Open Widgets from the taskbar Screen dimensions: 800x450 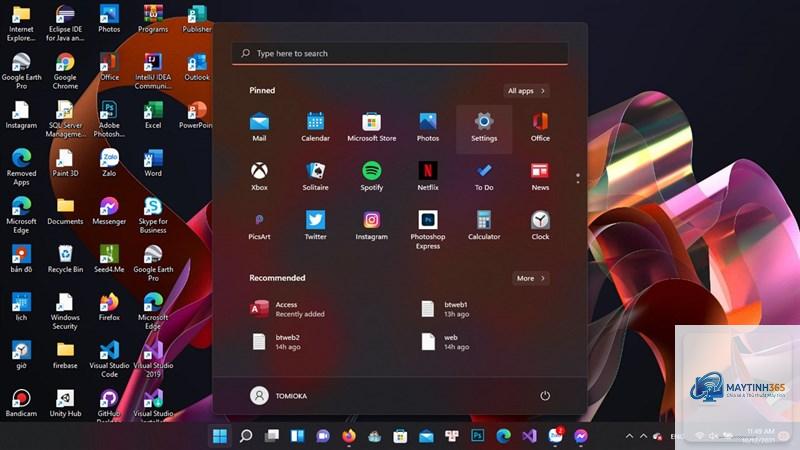(x=297, y=436)
